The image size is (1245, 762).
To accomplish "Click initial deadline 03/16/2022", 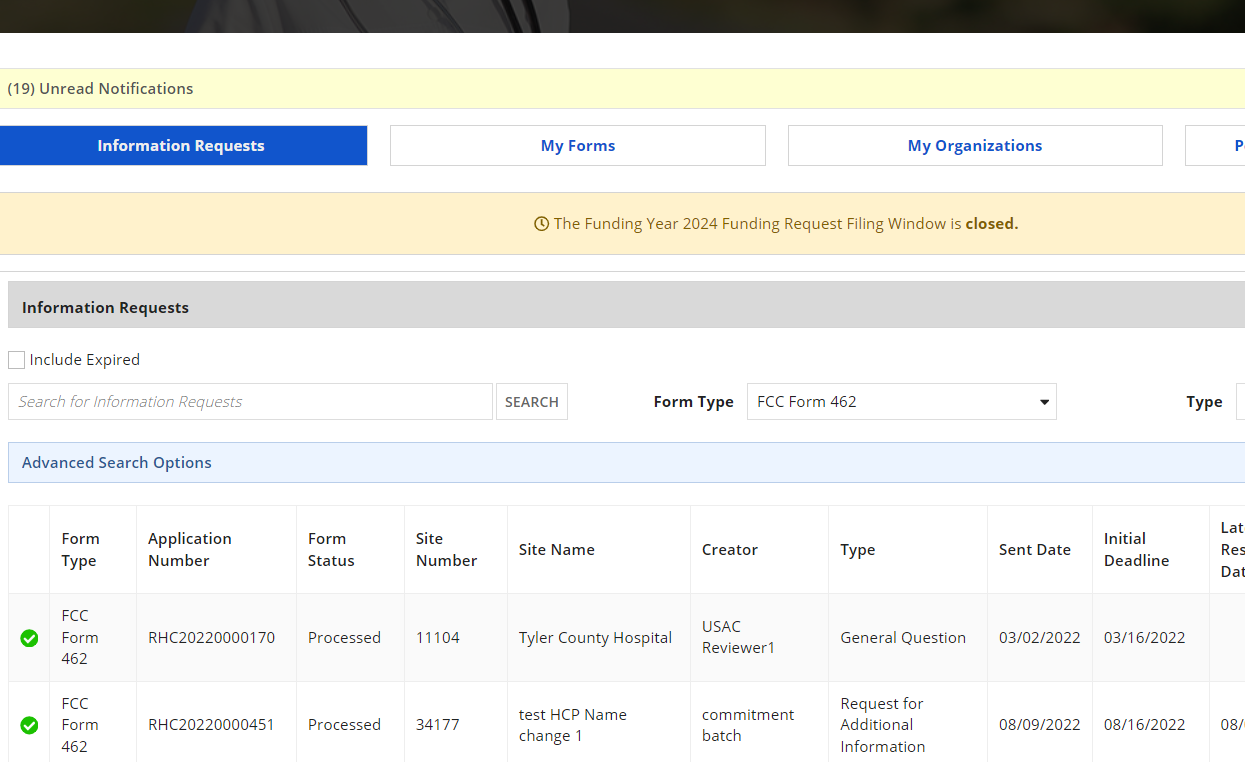I will (x=1145, y=638).
